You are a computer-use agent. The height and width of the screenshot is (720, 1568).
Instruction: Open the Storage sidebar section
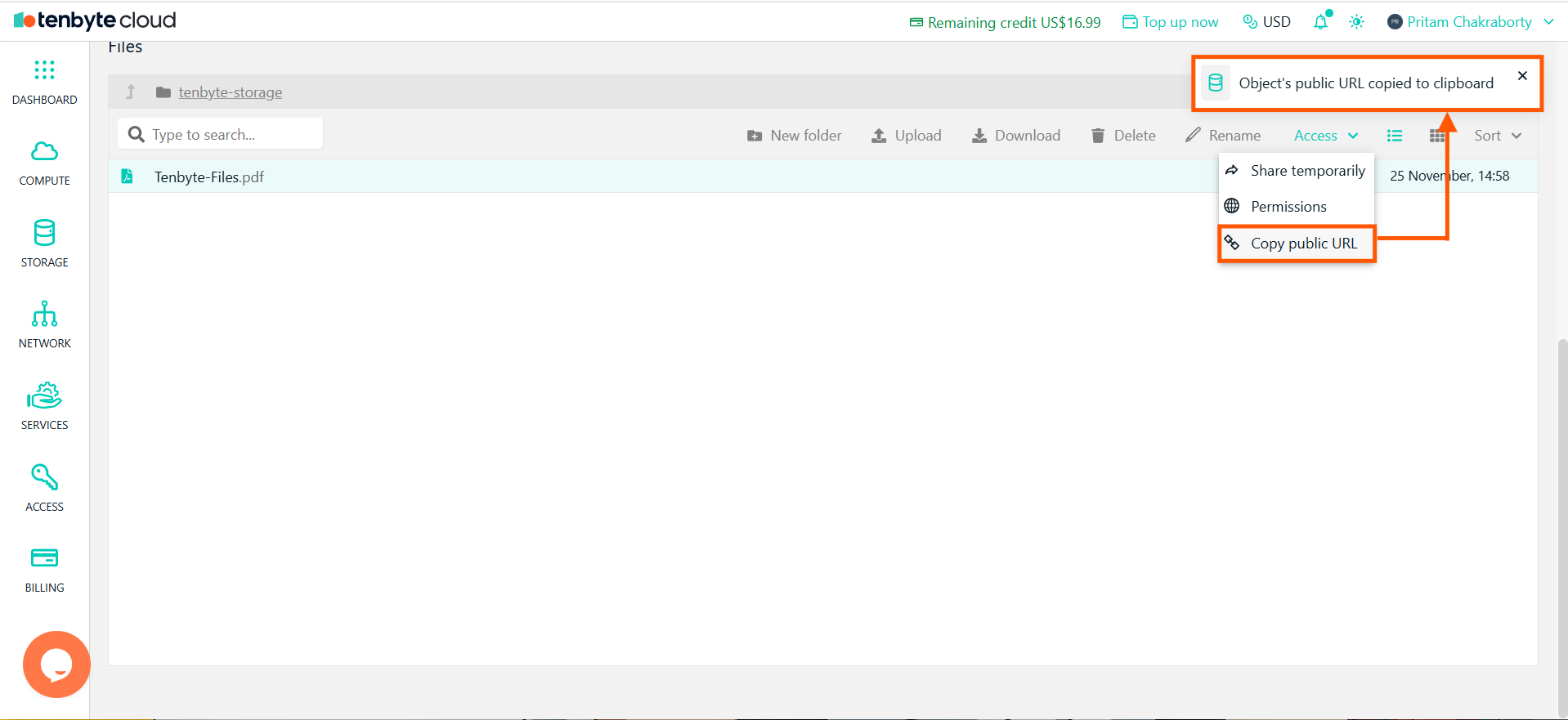coord(44,244)
